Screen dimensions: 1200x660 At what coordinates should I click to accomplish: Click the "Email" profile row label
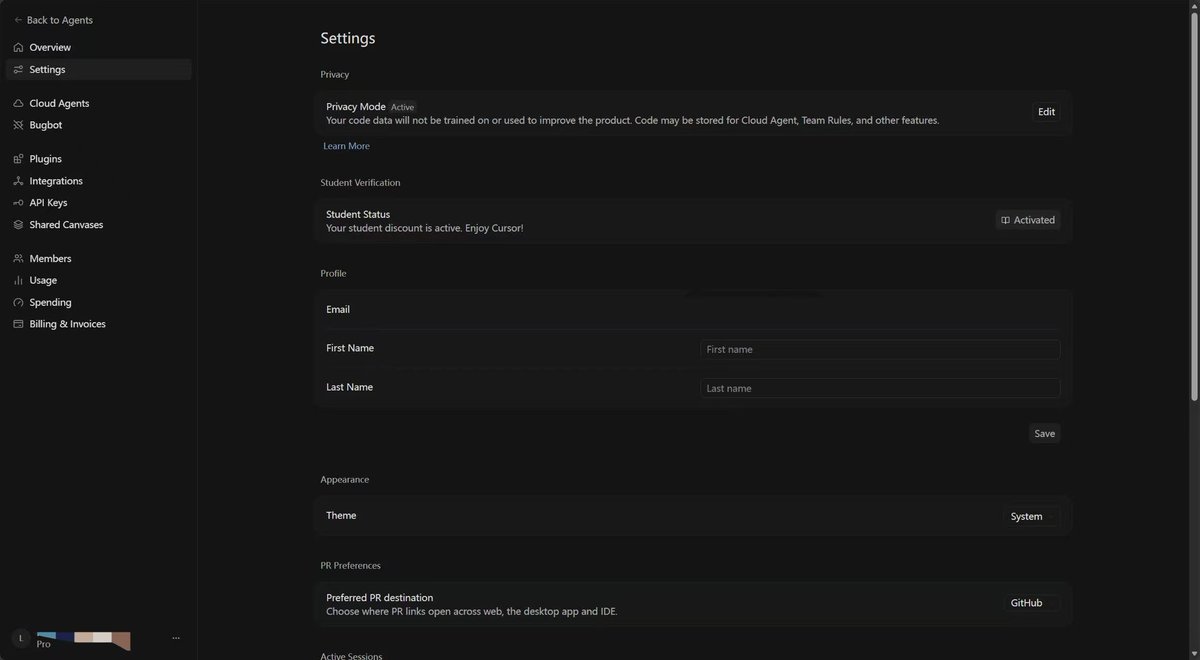(338, 310)
